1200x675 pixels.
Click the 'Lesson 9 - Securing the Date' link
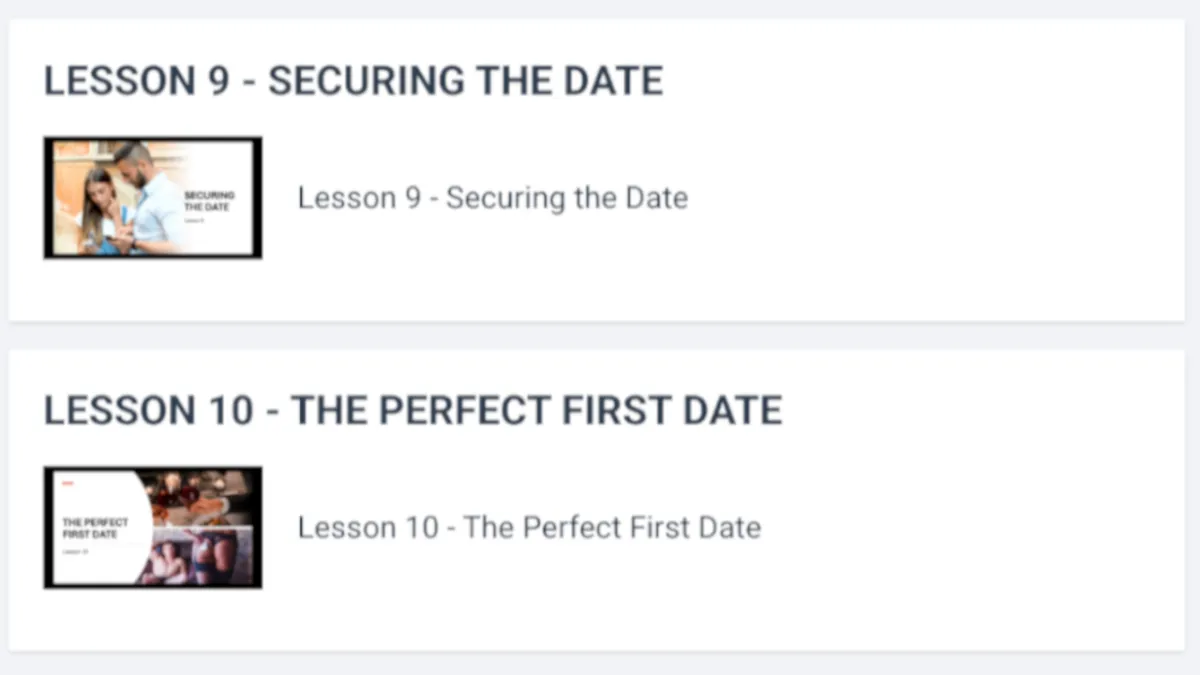[493, 198]
